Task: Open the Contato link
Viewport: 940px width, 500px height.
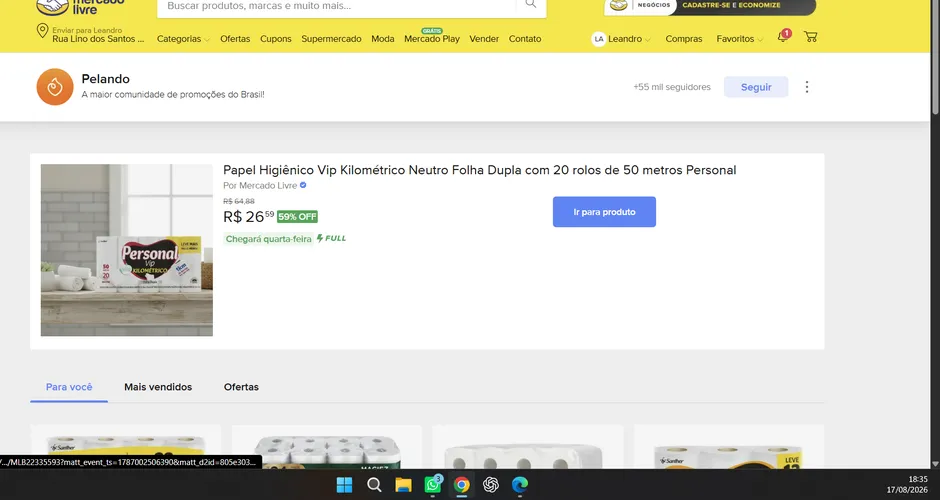Action: pyautogui.click(x=525, y=39)
